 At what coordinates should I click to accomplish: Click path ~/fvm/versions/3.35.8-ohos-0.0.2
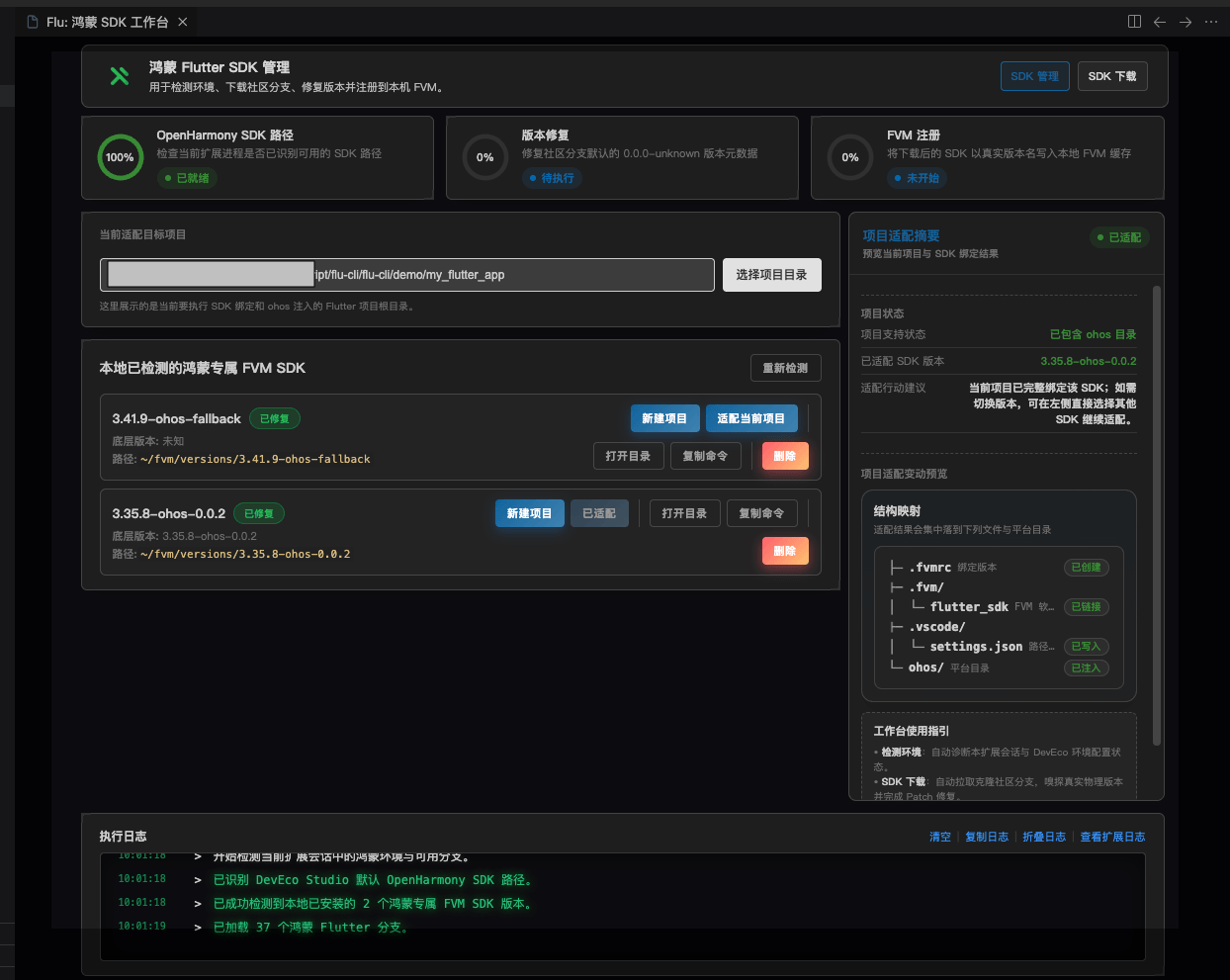tap(245, 554)
